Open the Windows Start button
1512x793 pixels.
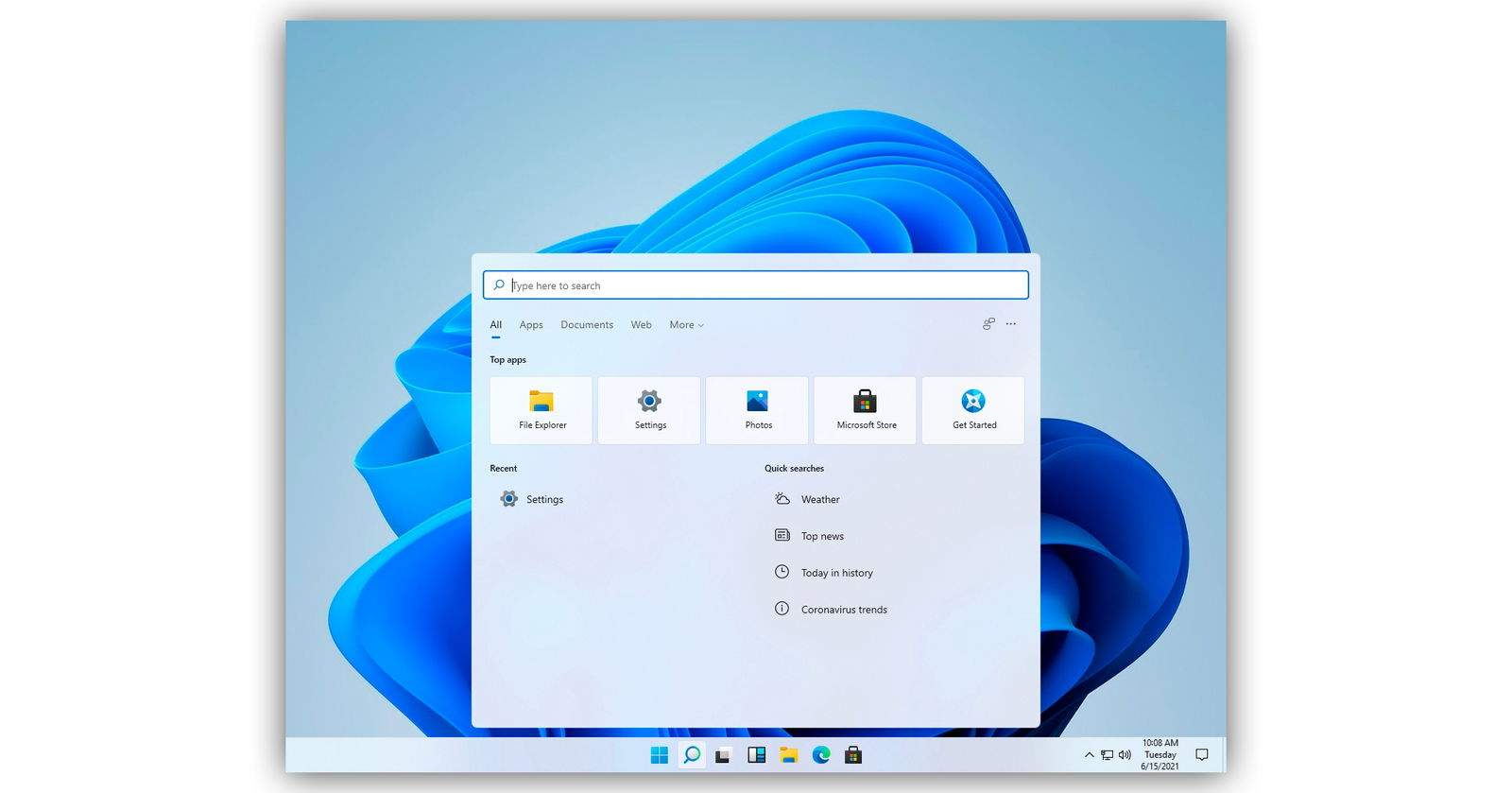click(660, 755)
